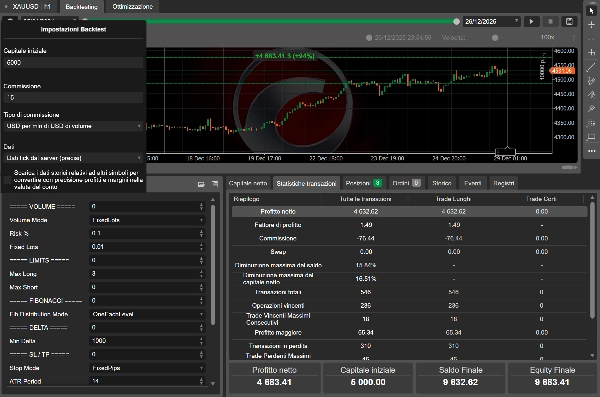600x397 pixels.
Task: Adjust the ATR Period stepper arrows
Action: coord(201,381)
